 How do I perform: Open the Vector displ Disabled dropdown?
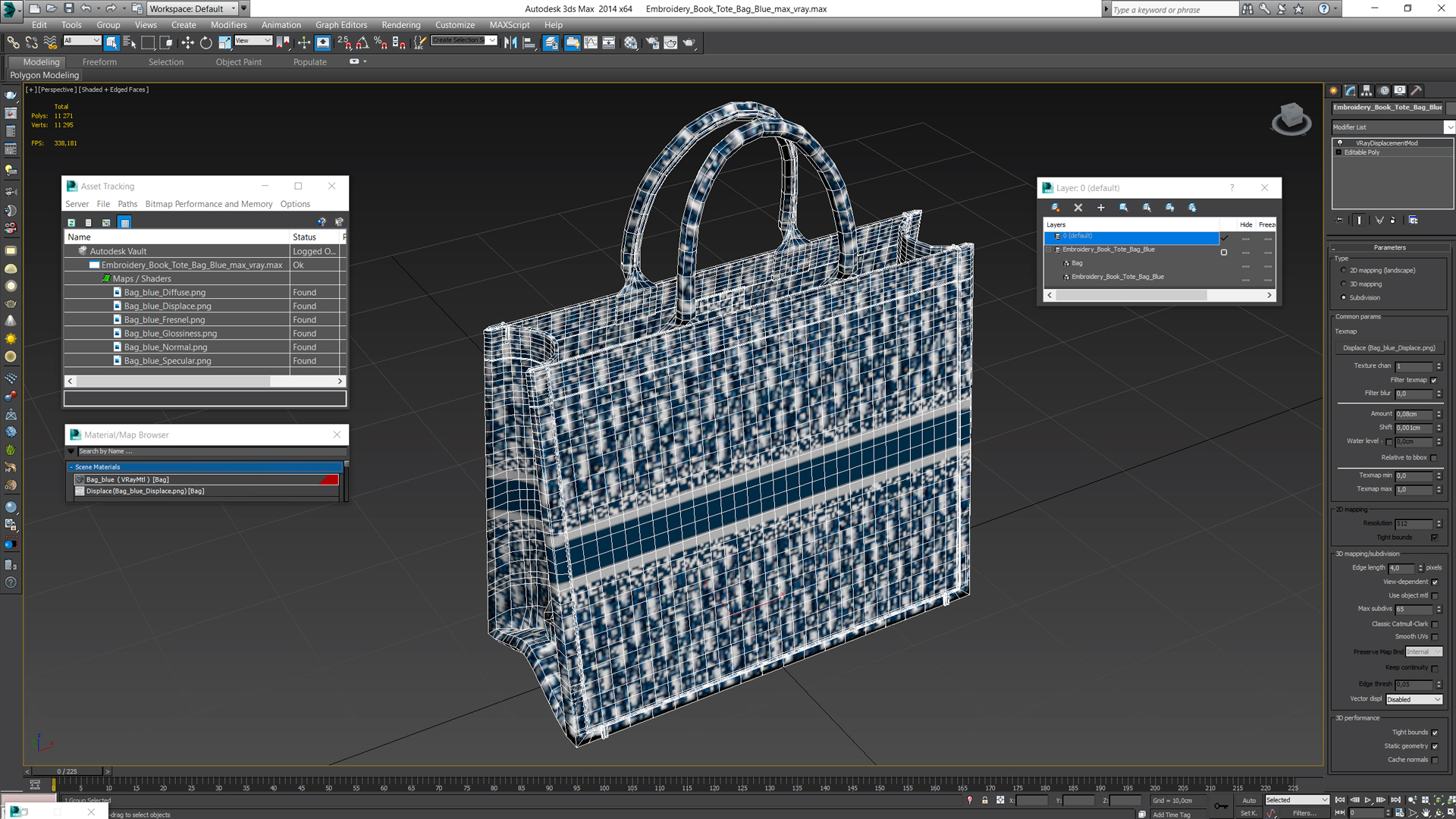click(1414, 699)
